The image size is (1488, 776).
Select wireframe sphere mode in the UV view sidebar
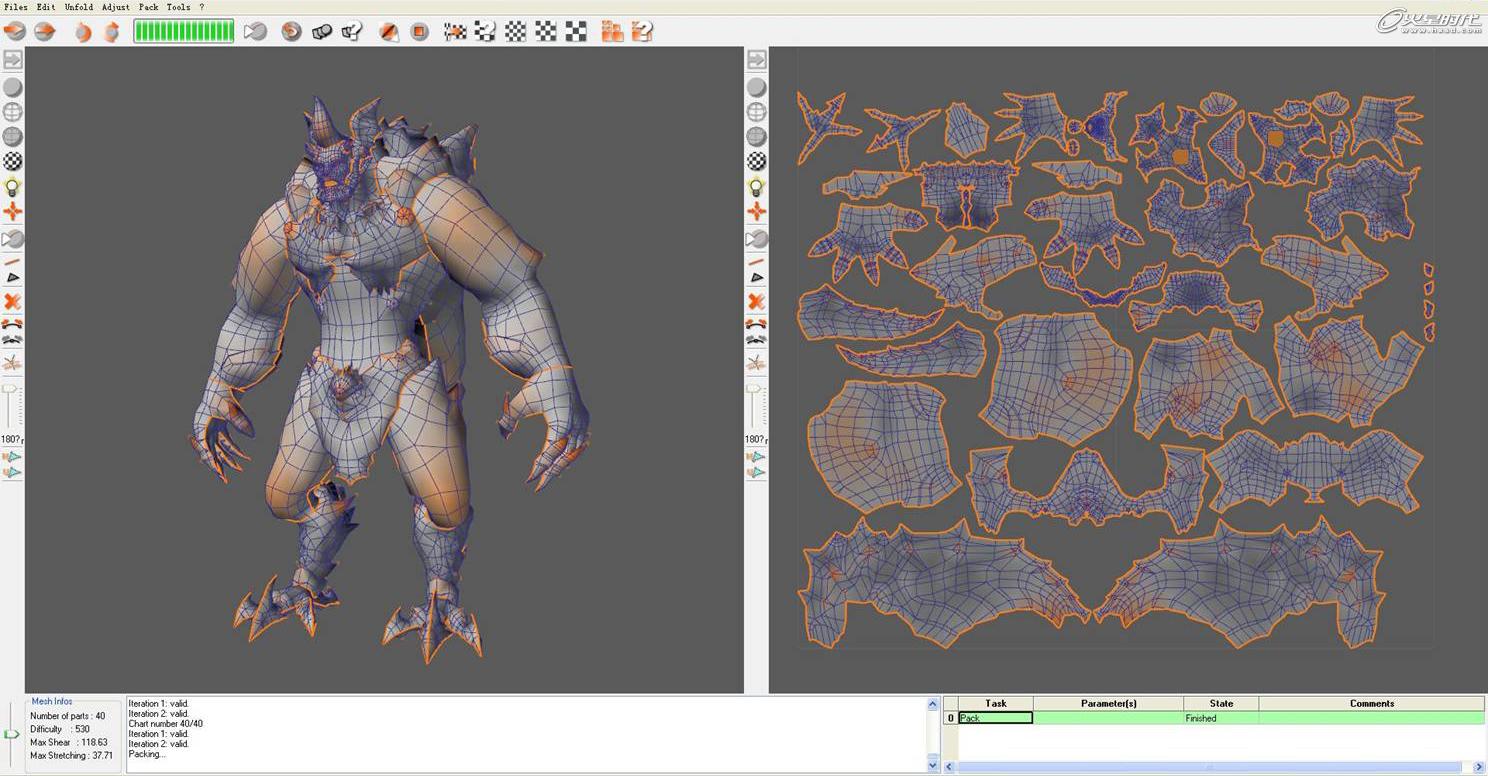click(x=757, y=112)
